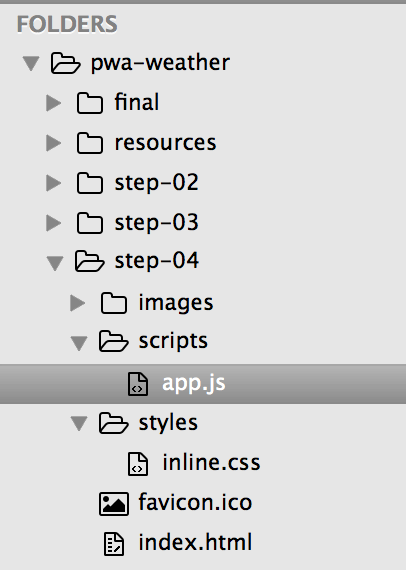Expand the final folder arrow
Viewport: 406px width, 570px height.
[x=54, y=103]
